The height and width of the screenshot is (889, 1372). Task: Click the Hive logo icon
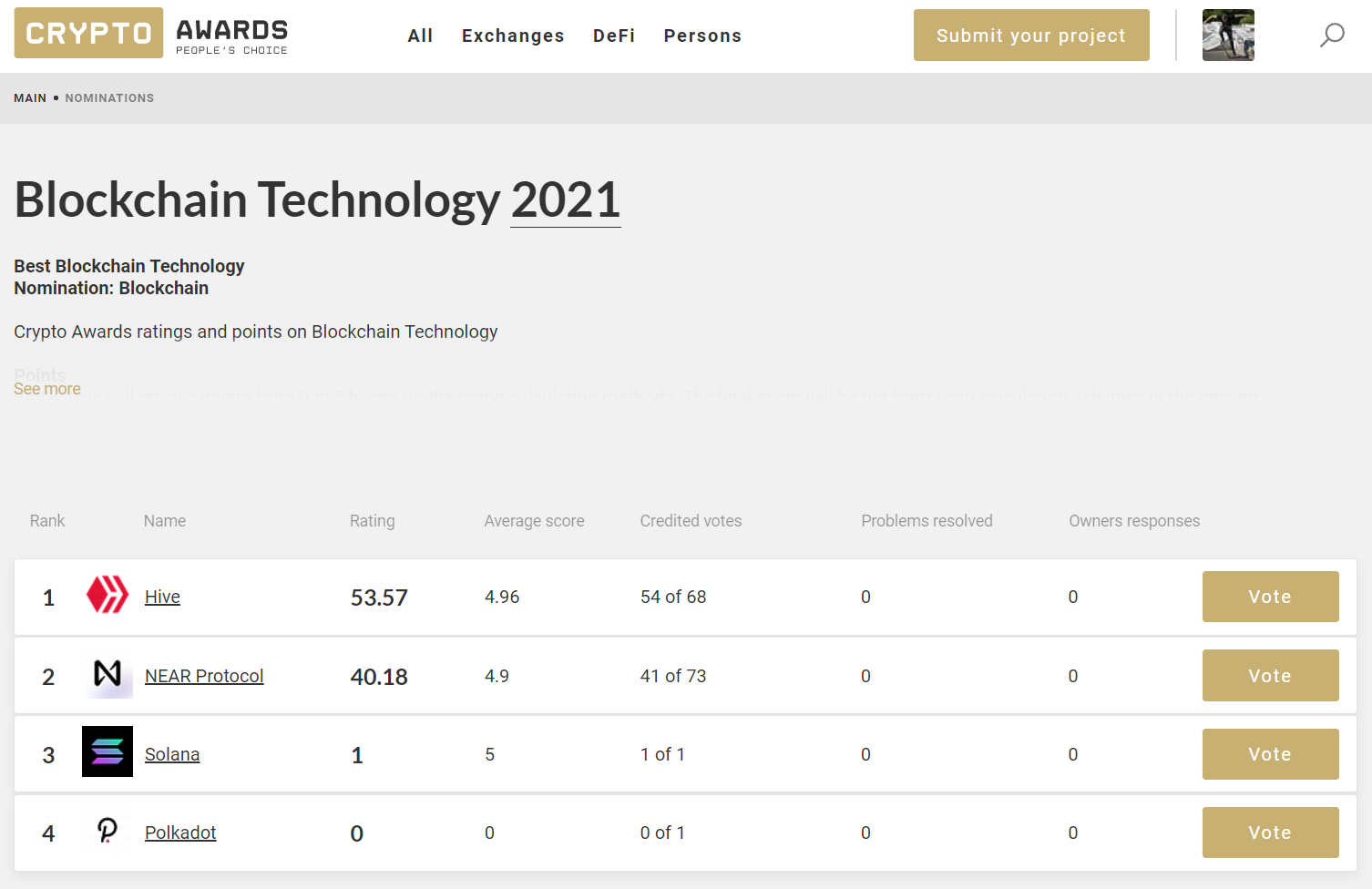click(108, 595)
